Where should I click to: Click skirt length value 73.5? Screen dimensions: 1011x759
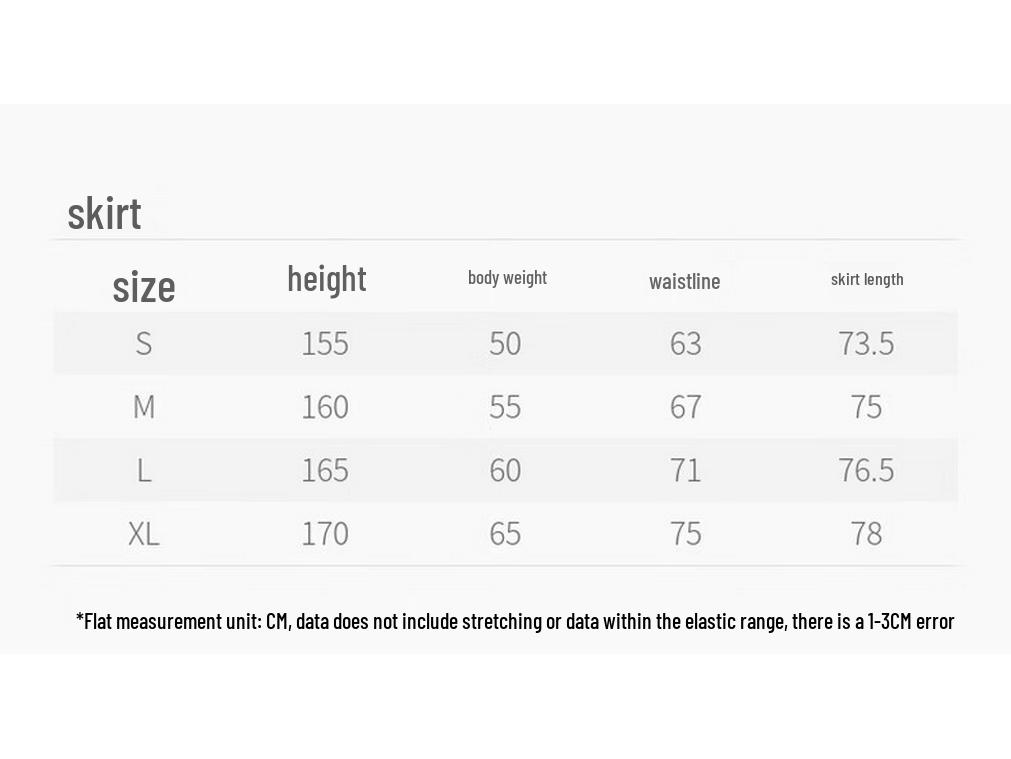(x=866, y=343)
